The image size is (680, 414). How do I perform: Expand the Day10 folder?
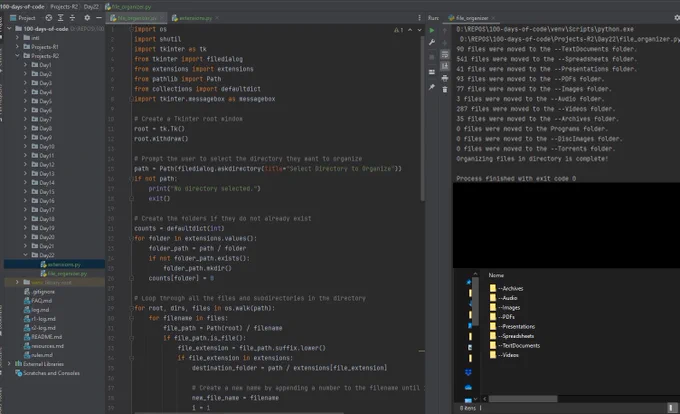point(25,147)
